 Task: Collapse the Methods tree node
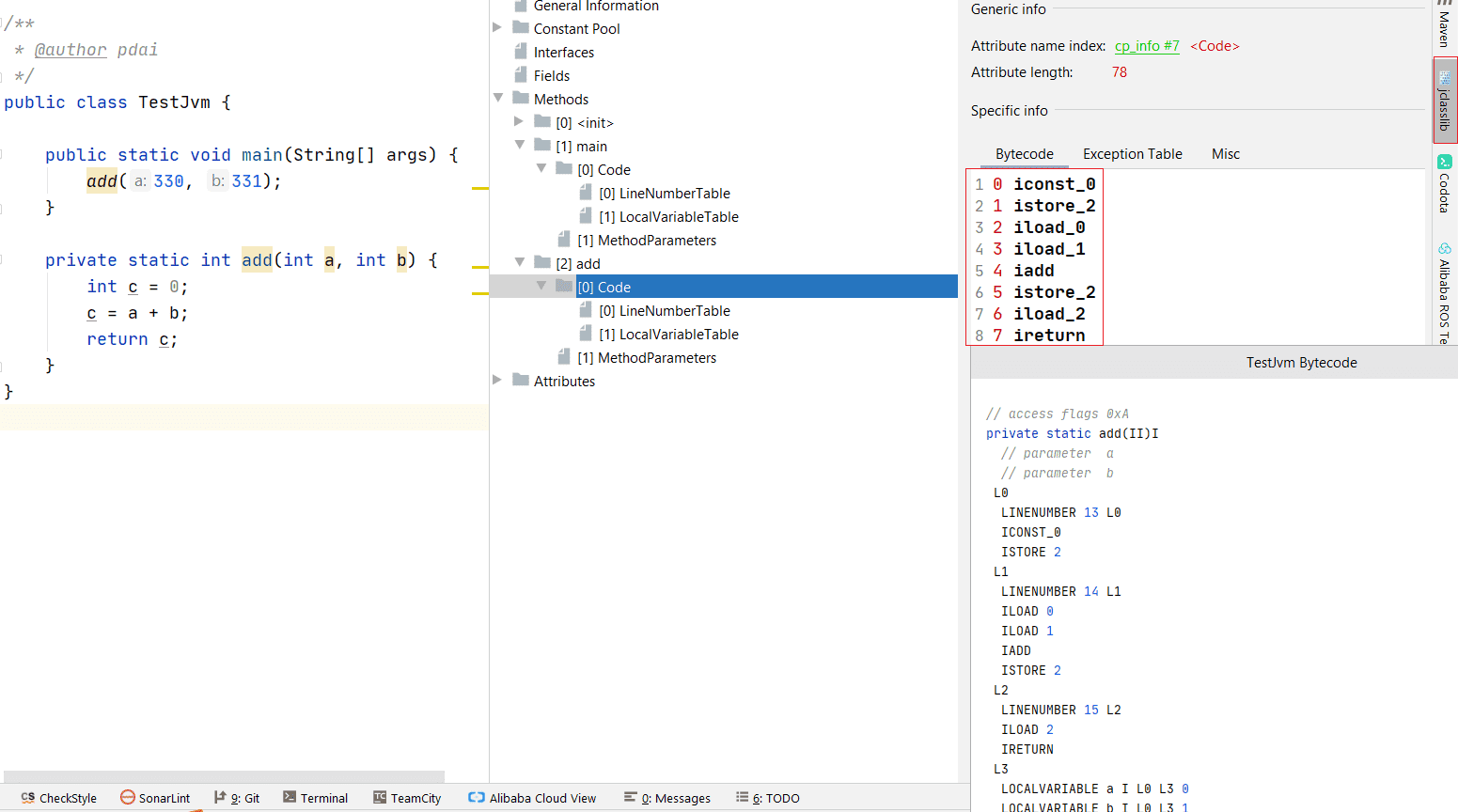click(x=498, y=99)
